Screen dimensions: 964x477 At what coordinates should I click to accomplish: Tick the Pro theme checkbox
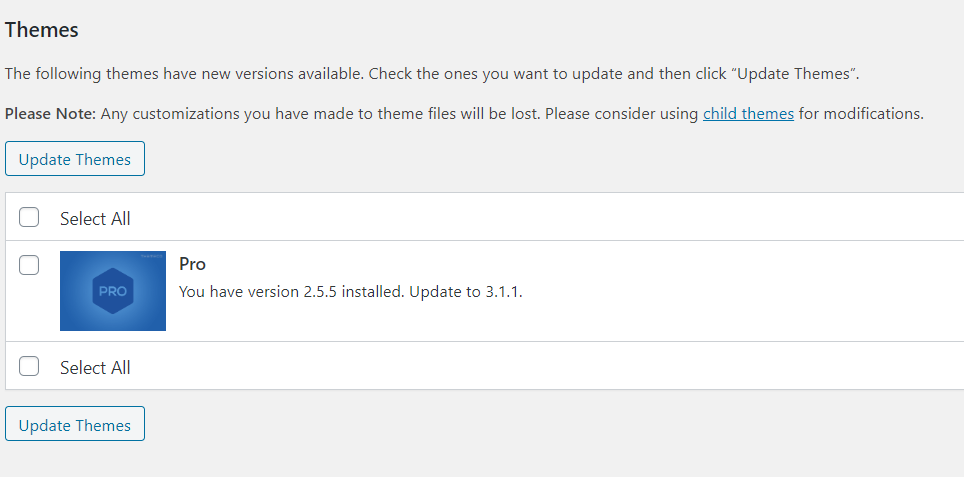[x=29, y=265]
